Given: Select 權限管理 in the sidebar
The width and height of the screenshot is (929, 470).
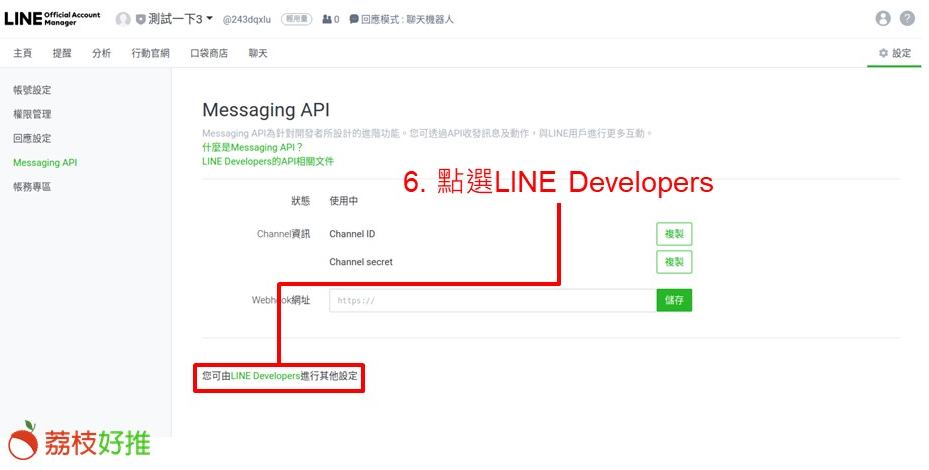Looking at the screenshot, I should (32, 114).
